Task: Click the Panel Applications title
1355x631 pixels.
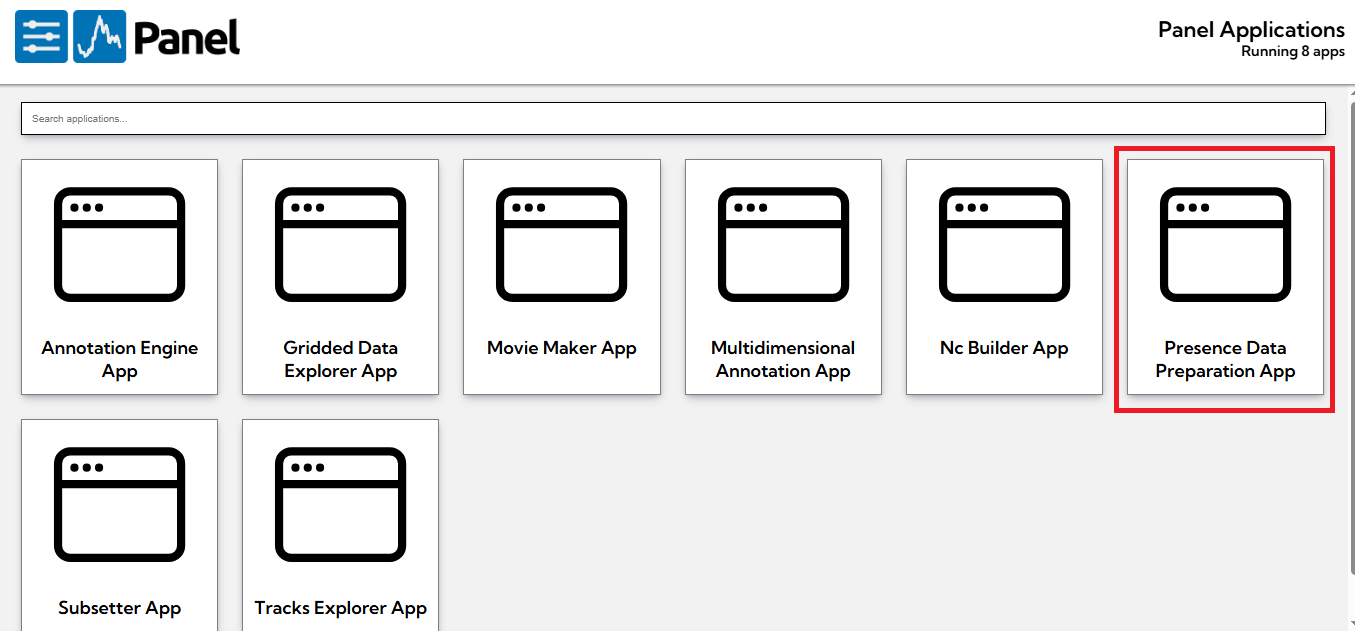Action: click(x=1251, y=30)
